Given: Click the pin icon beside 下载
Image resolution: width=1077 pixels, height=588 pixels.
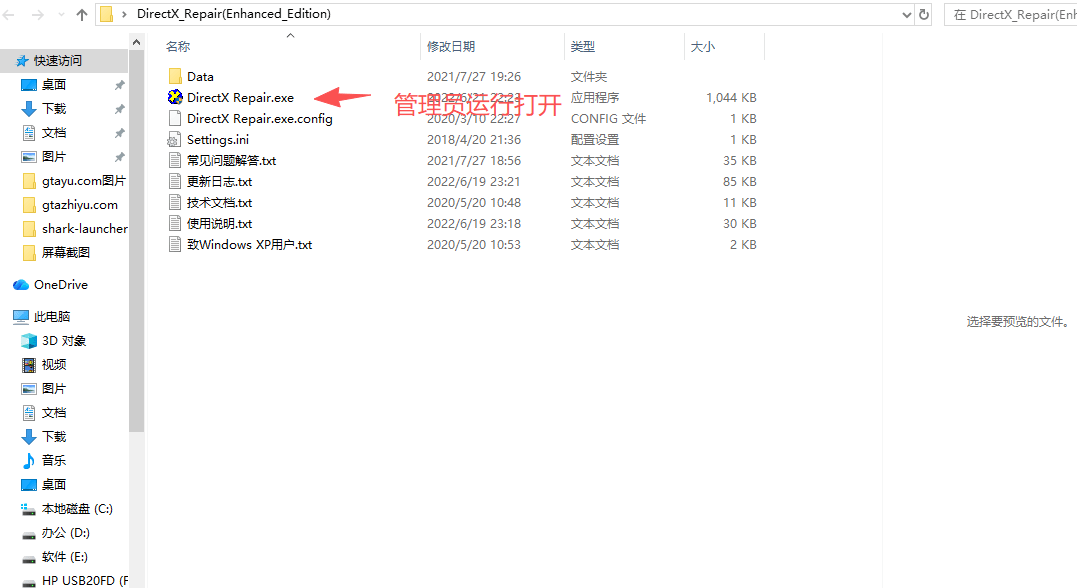Looking at the screenshot, I should 120,109.
